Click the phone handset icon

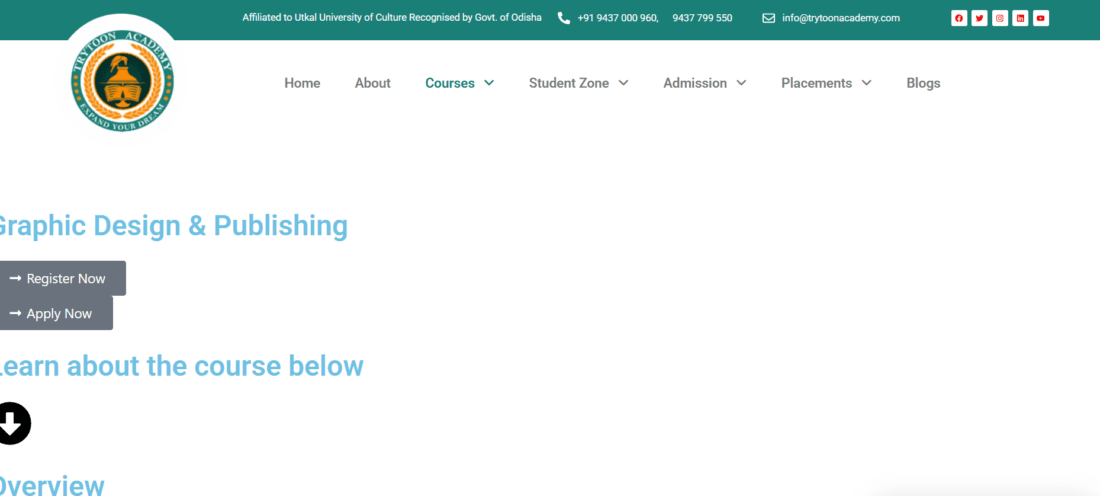point(563,18)
